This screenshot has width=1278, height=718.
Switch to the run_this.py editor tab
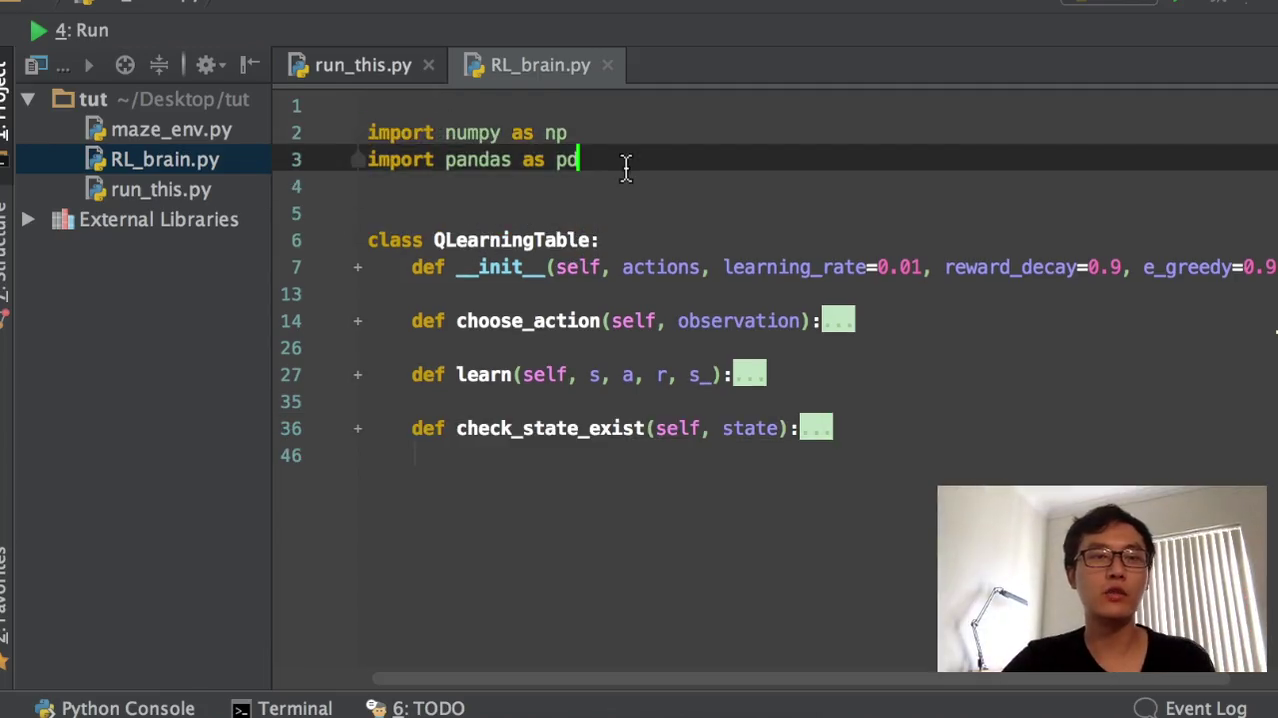[363, 65]
